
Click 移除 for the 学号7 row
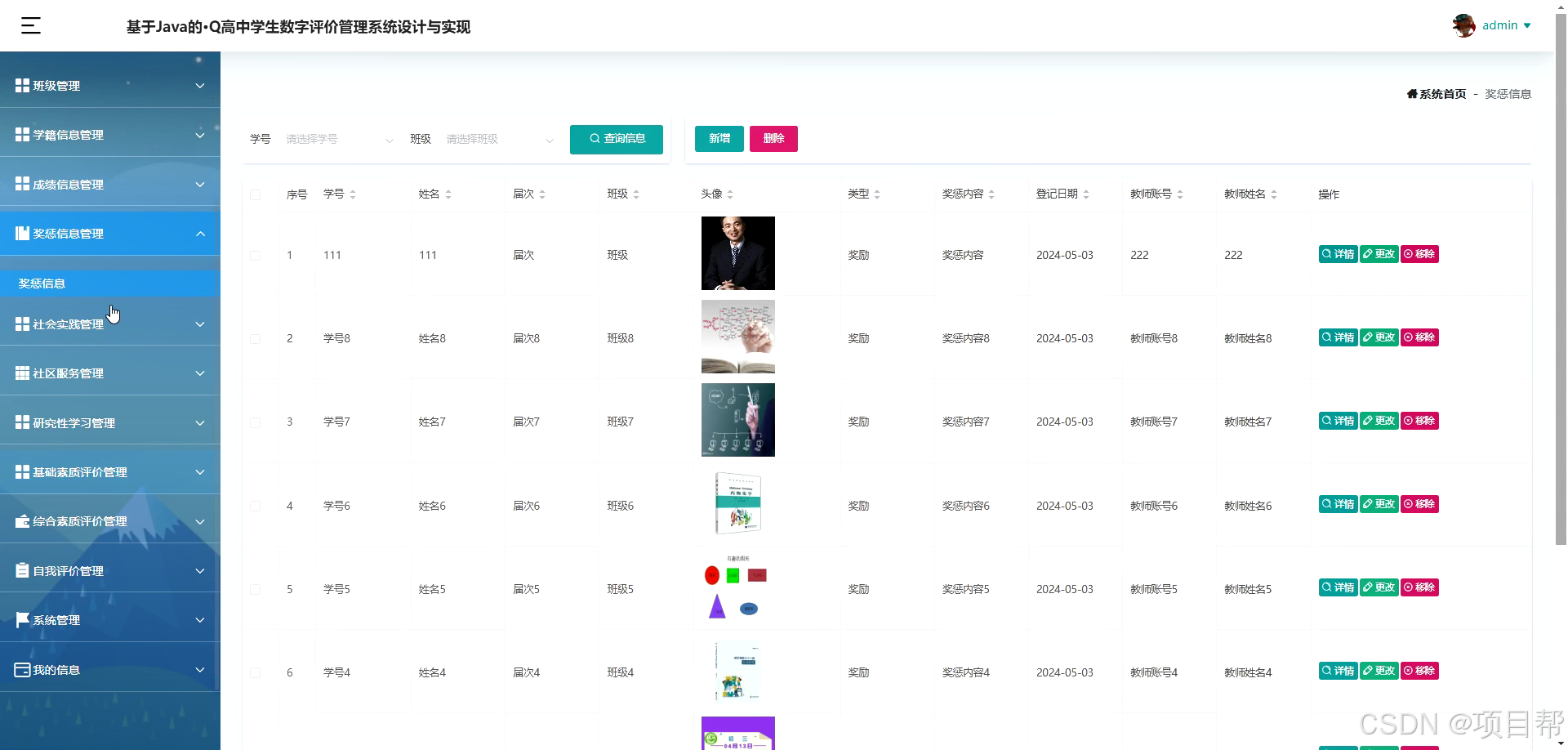tap(1419, 421)
